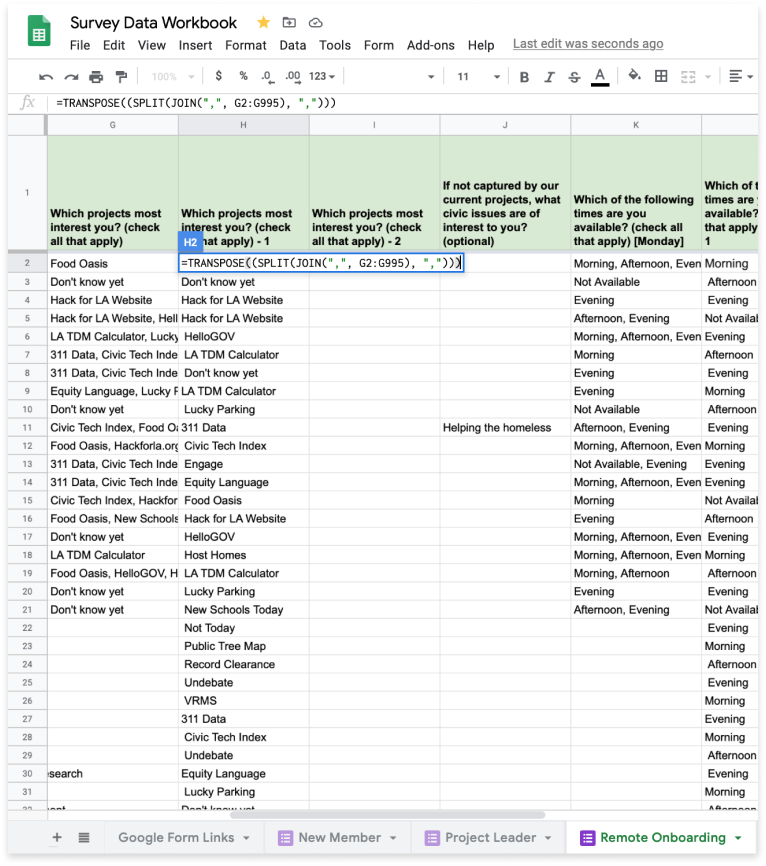Star the Survey Data Workbook
This screenshot has height=866, width=766.
point(263,22)
